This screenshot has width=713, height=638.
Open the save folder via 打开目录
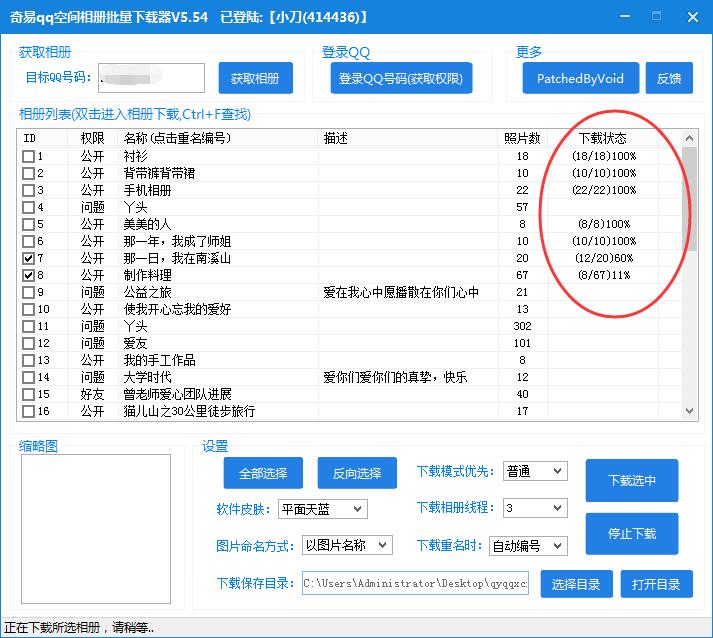[655, 584]
